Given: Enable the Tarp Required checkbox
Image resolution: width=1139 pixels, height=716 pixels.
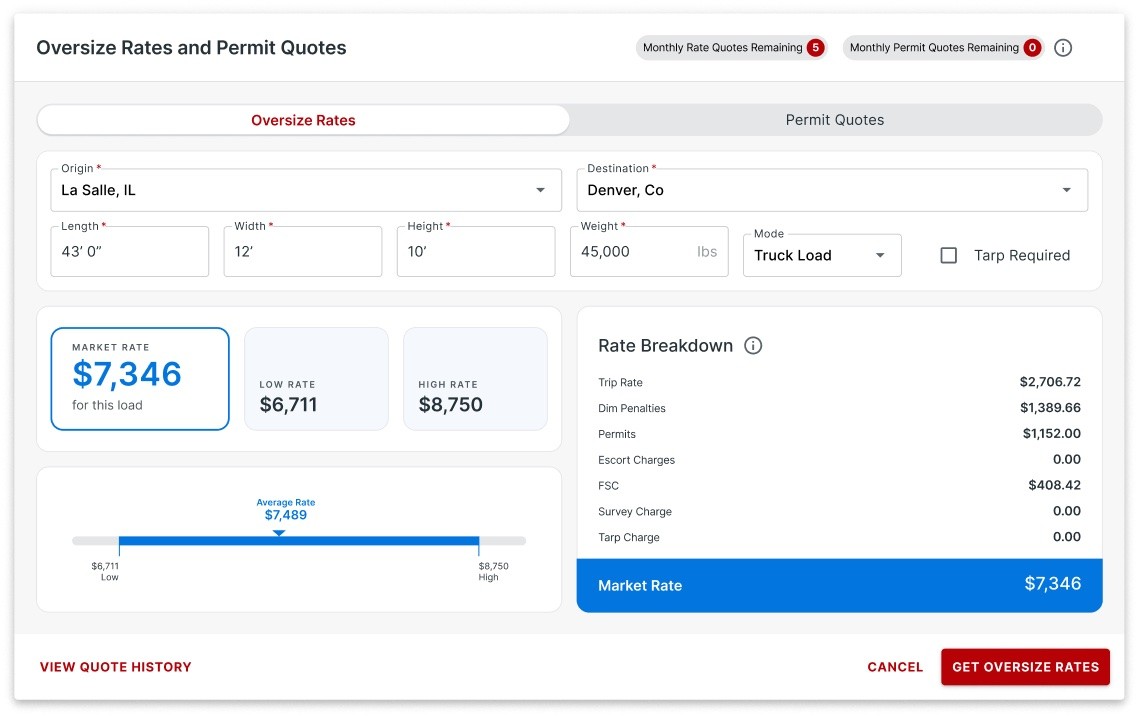Looking at the screenshot, I should (948, 255).
